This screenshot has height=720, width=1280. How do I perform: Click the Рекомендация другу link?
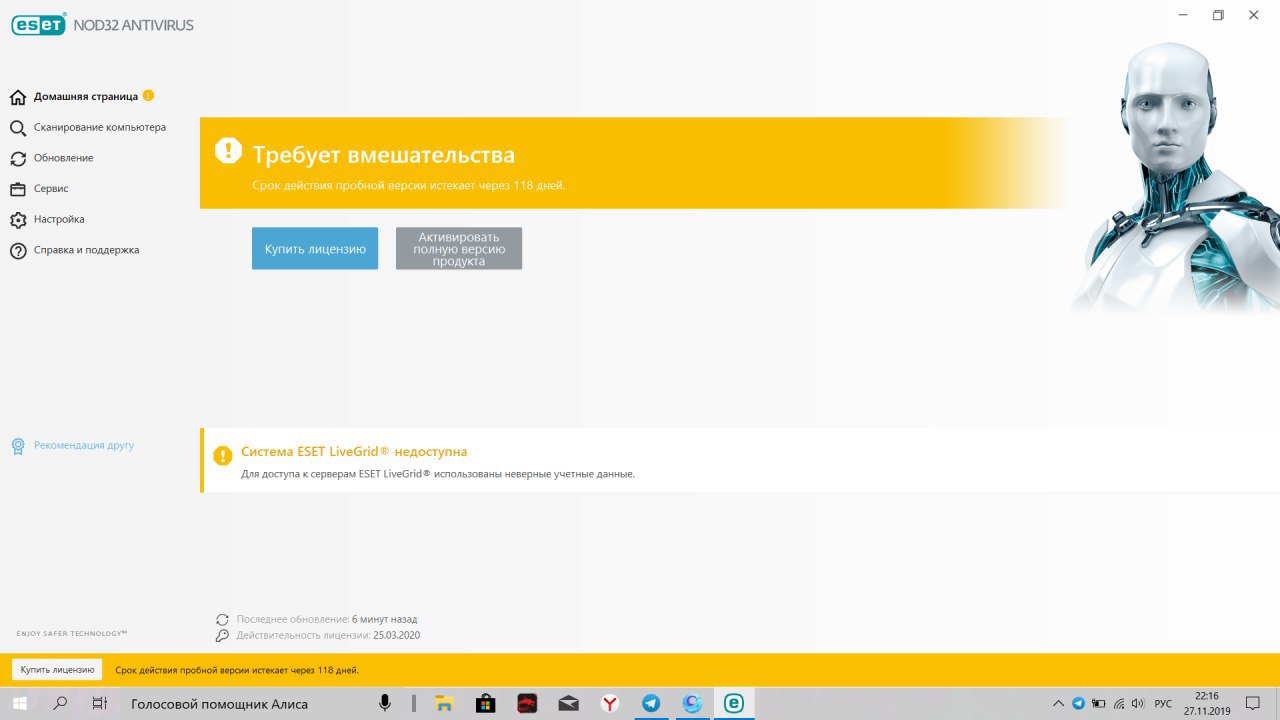84,445
